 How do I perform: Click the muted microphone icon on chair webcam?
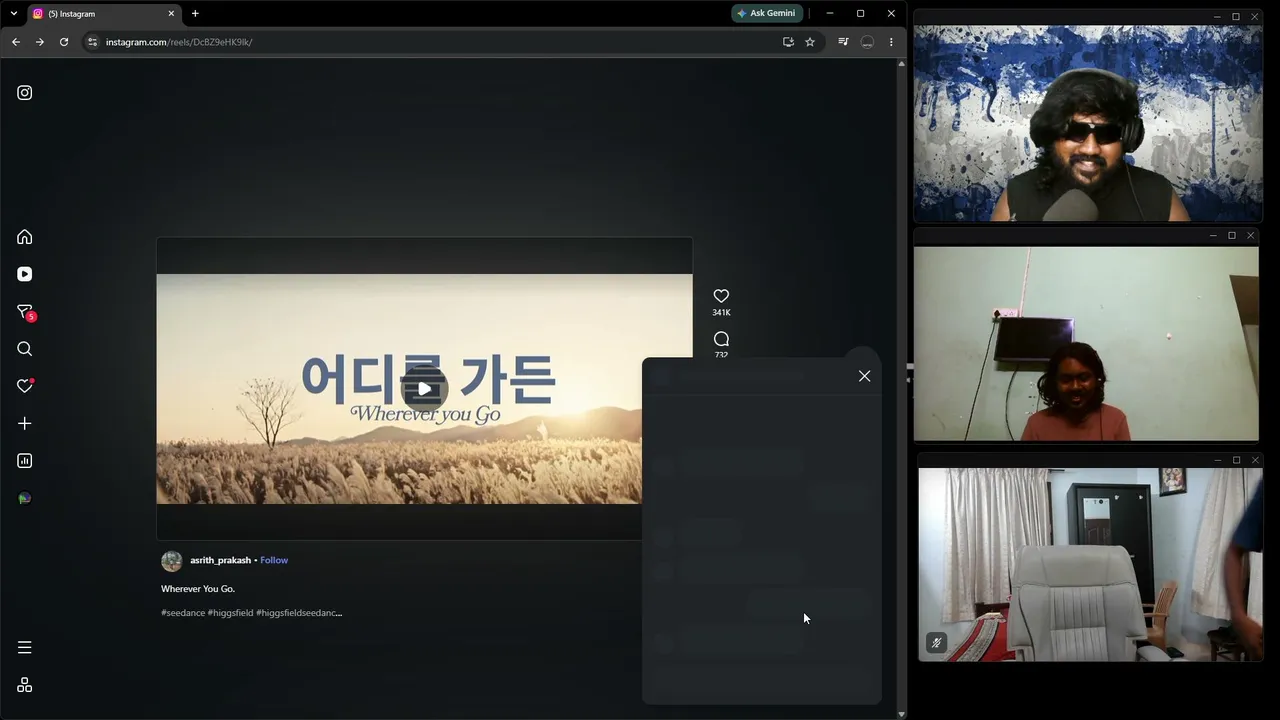point(936,643)
